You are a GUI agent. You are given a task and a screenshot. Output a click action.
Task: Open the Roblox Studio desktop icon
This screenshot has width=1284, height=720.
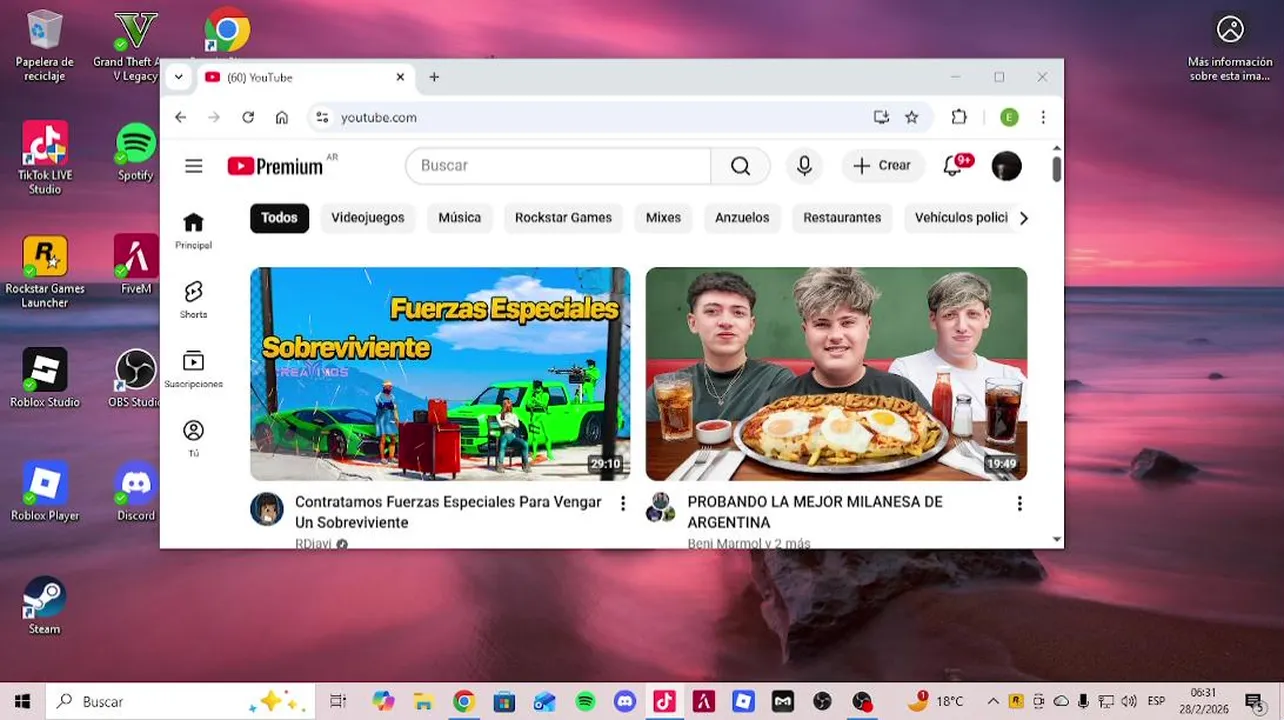[45, 379]
